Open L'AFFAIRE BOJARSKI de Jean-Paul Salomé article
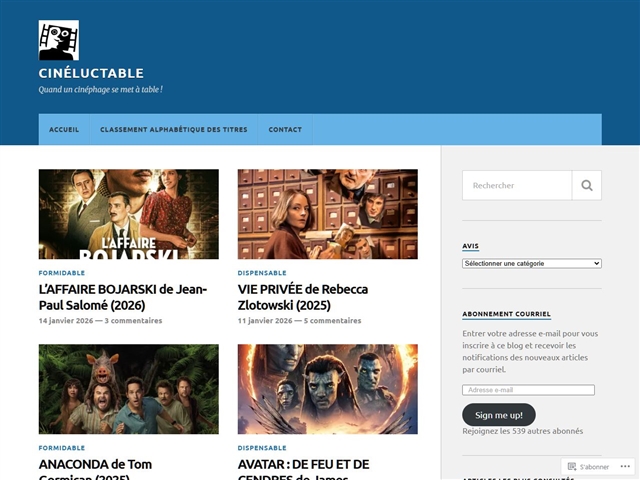Image resolution: width=640 pixels, height=480 pixels. coord(123,297)
